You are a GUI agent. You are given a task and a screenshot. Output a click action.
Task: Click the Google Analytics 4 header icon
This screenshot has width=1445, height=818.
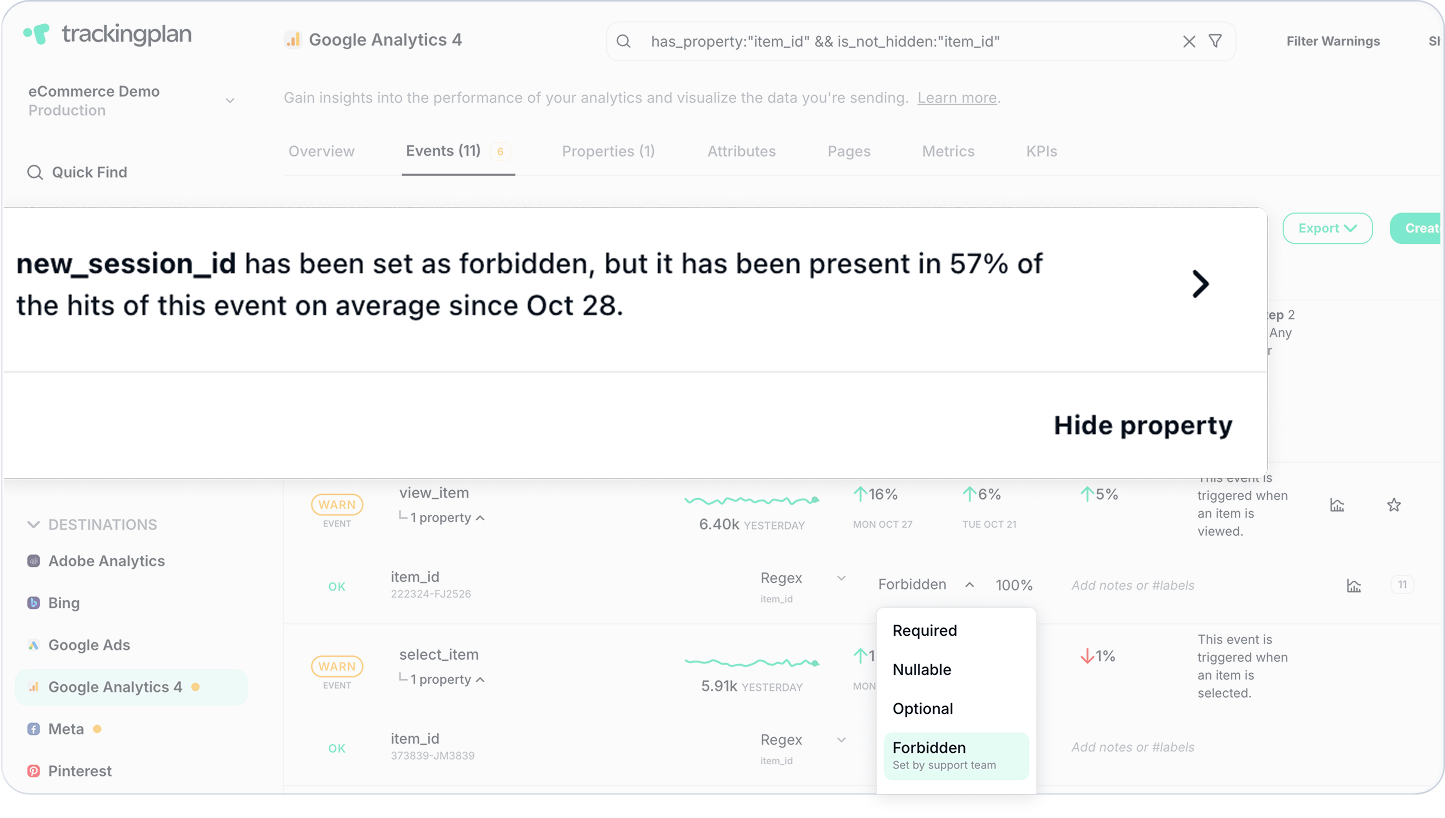tap(293, 40)
